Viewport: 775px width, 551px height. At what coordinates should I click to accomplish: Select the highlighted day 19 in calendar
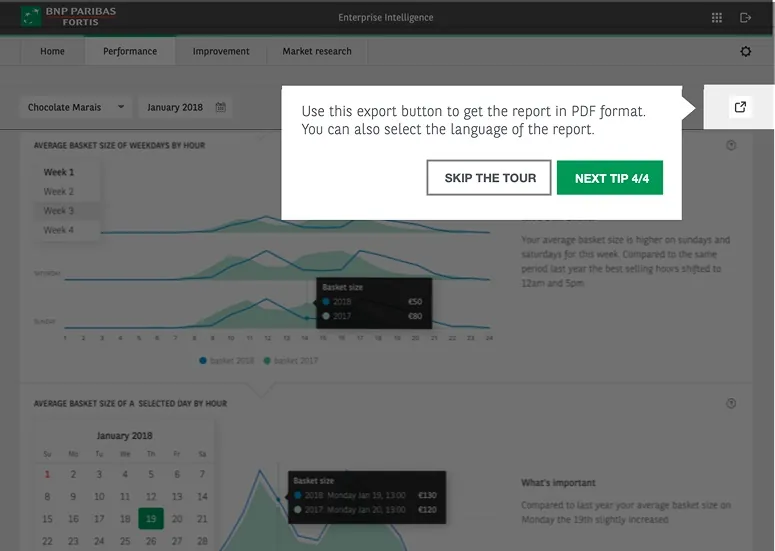point(151,519)
